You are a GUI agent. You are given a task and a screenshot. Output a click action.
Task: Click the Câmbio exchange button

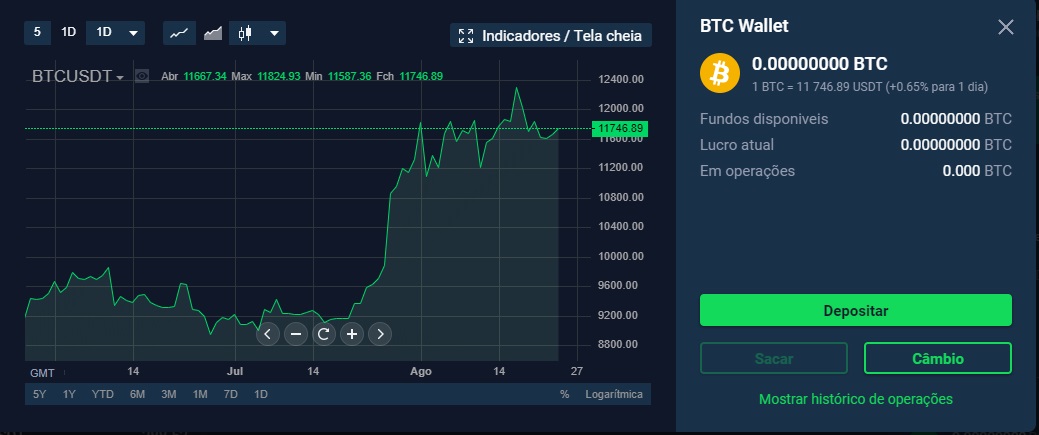937,357
